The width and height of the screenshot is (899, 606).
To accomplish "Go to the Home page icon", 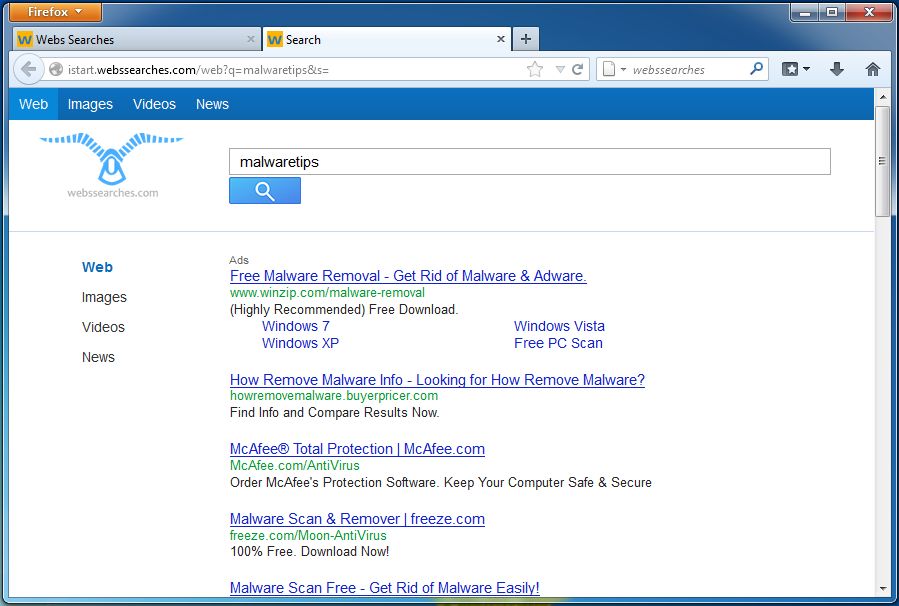I will [873, 69].
